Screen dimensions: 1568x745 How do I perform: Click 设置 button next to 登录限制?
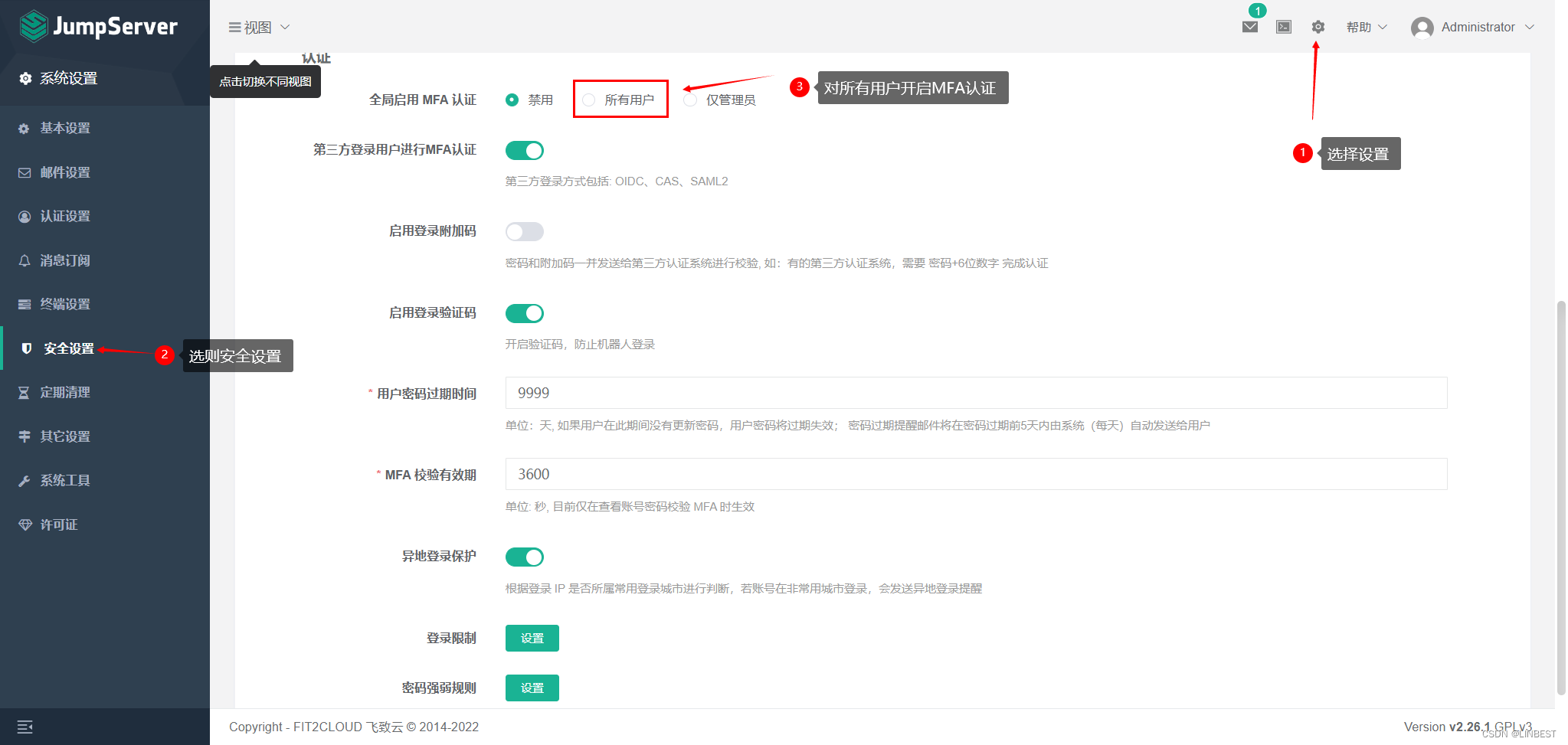(532, 637)
